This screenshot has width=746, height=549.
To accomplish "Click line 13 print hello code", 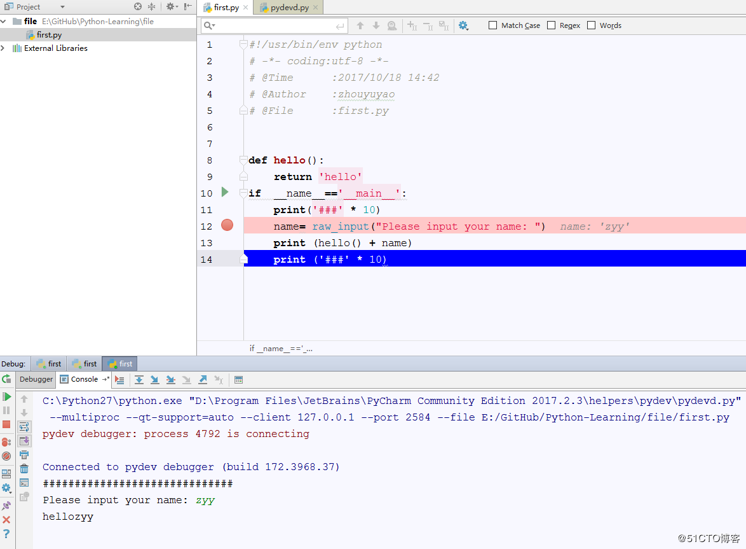I will 343,243.
